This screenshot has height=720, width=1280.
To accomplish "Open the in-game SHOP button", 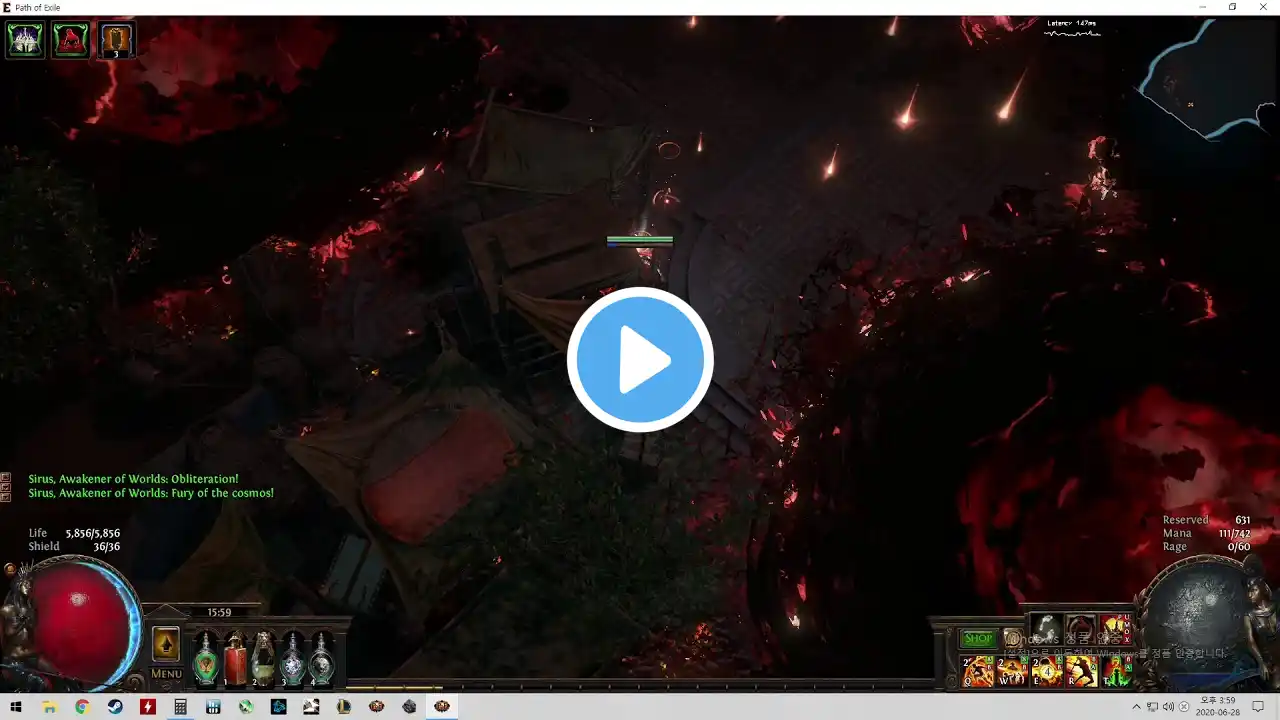I will click(x=978, y=638).
